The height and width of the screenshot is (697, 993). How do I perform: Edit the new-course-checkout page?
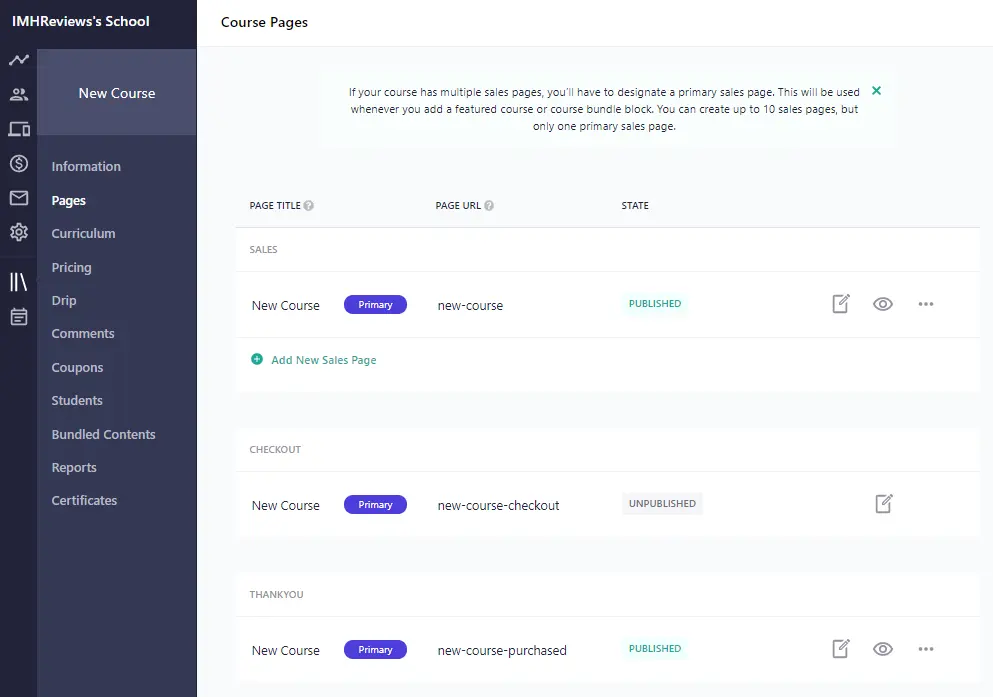[884, 504]
